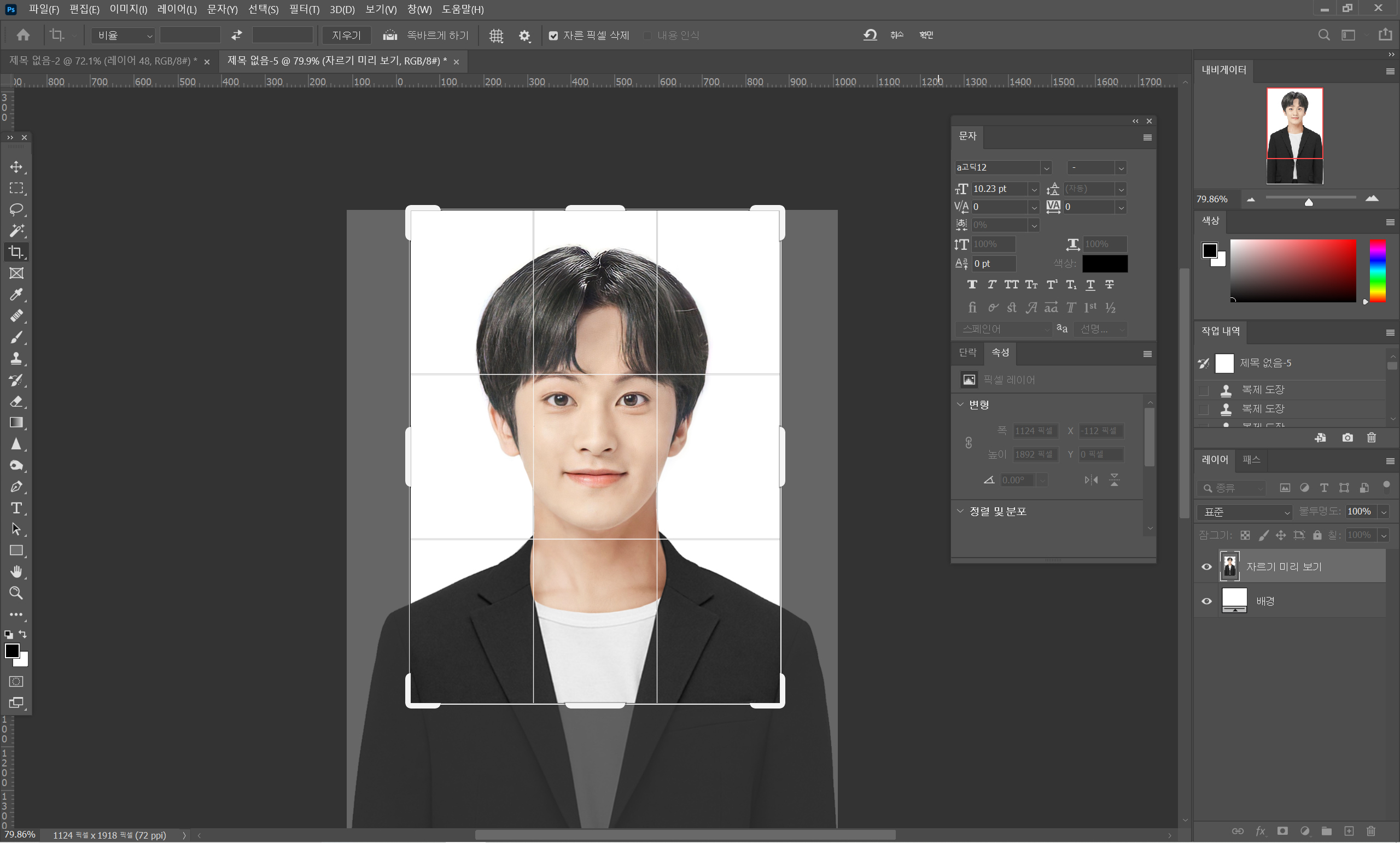Hide the 자르기 미리 보기 layer

click(x=1207, y=567)
